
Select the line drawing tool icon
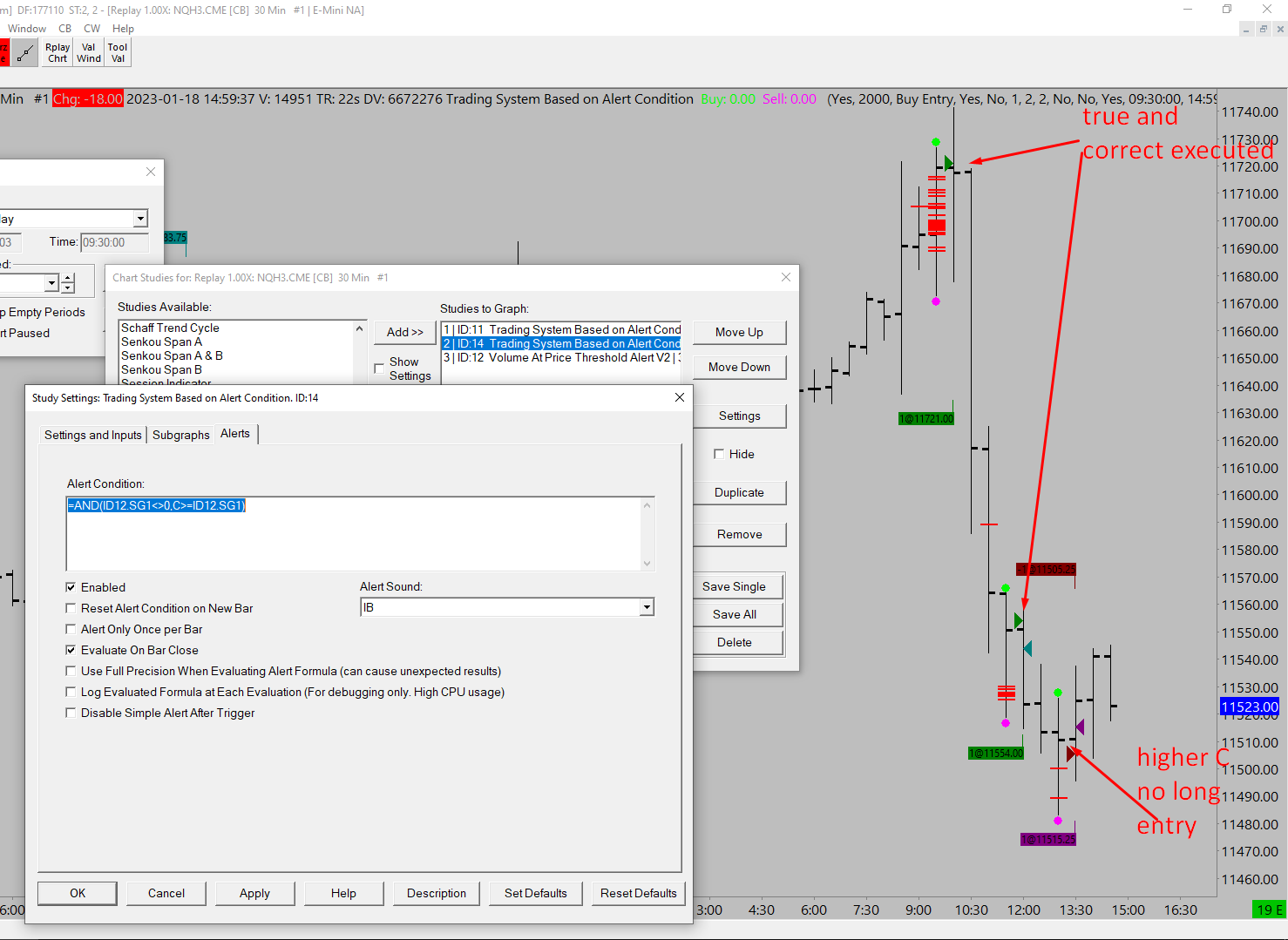(x=24, y=53)
